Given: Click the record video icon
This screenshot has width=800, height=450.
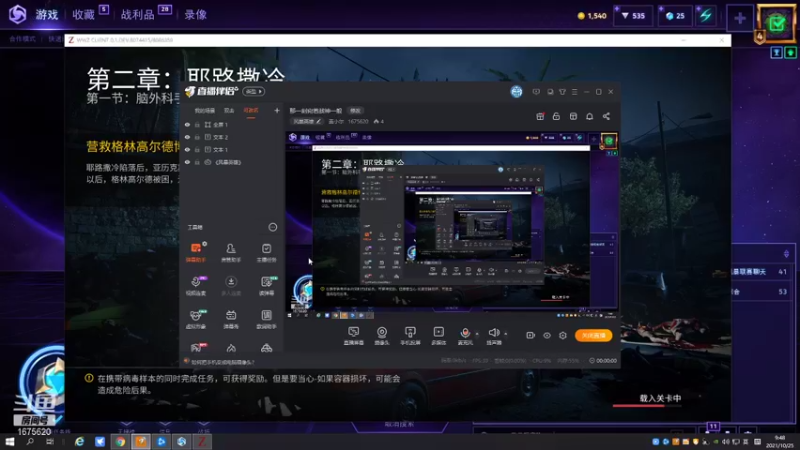Looking at the screenshot, I should (531, 335).
